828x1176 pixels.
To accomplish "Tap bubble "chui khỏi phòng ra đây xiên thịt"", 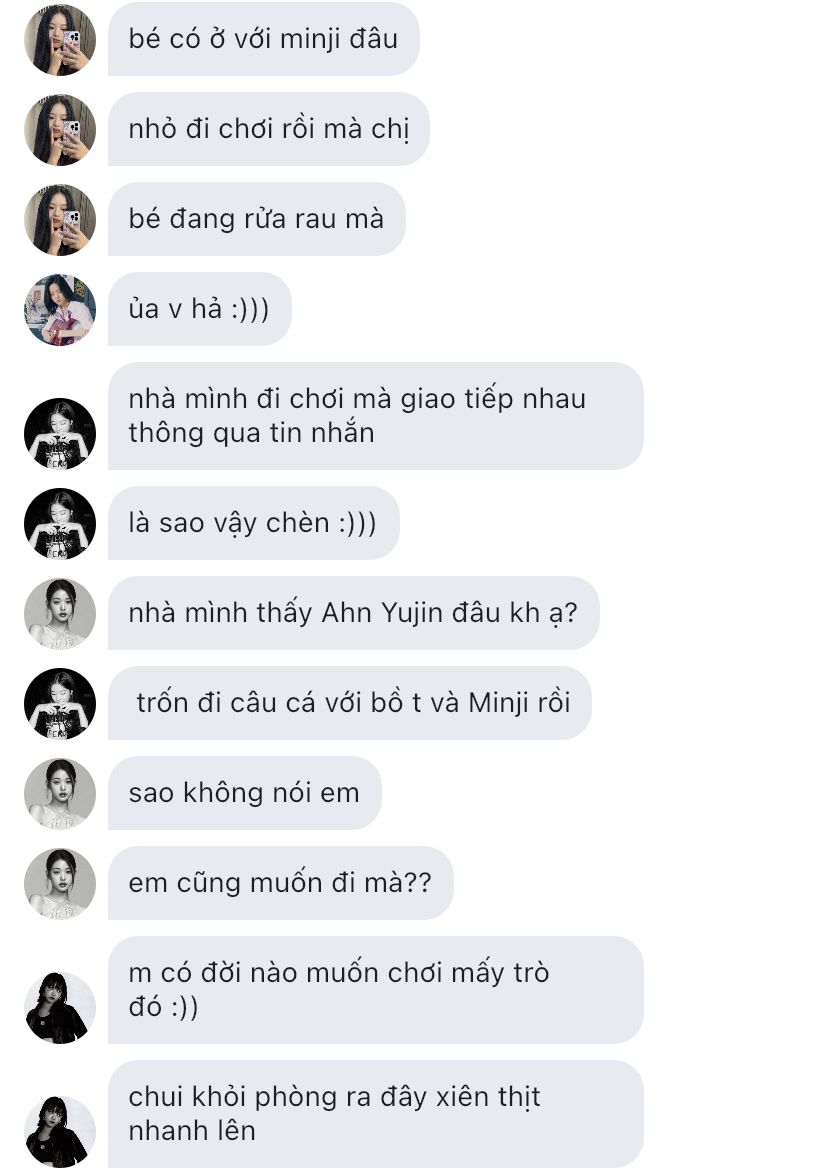I will click(375, 1114).
